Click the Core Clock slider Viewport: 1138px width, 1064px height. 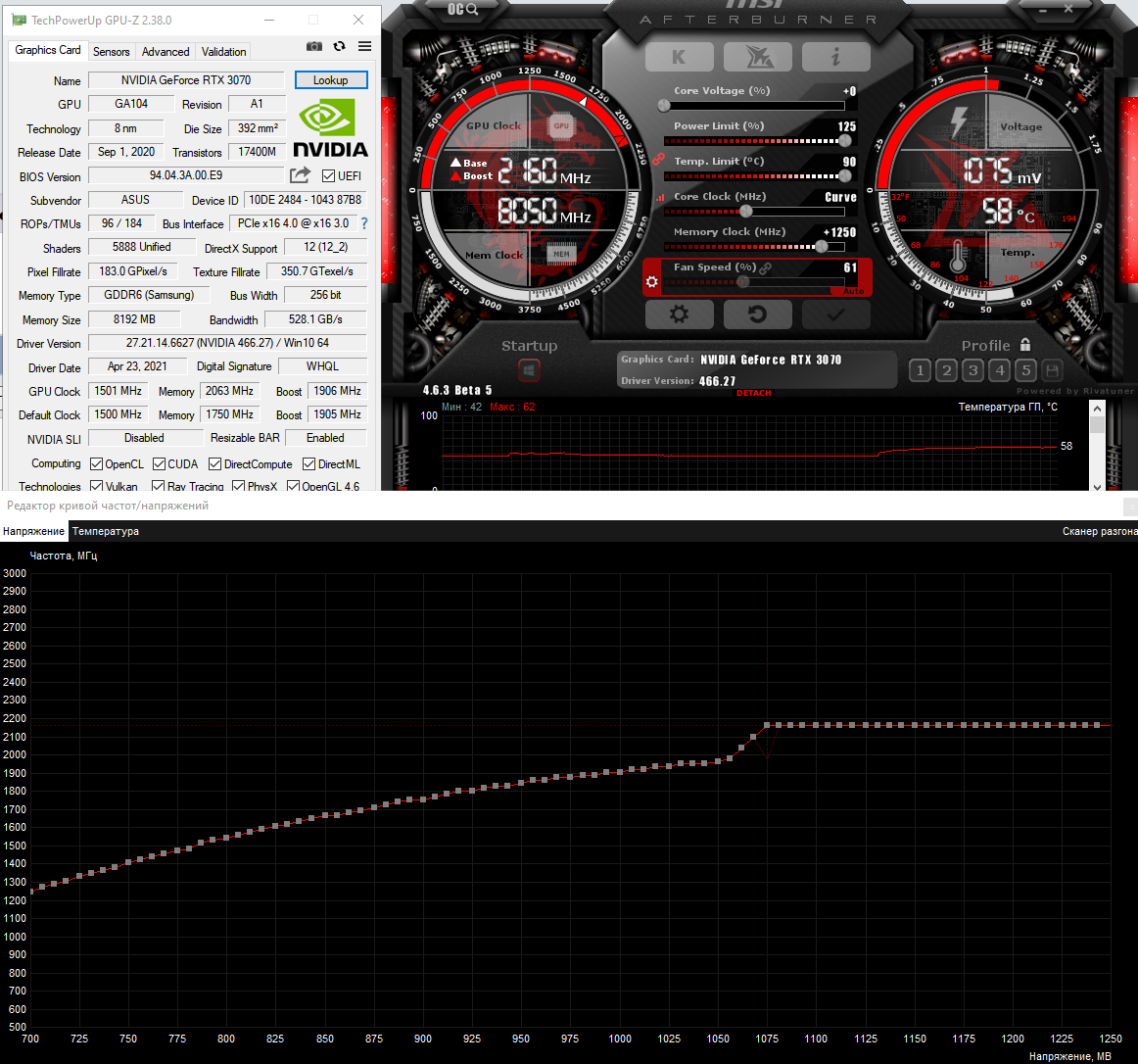click(x=755, y=212)
